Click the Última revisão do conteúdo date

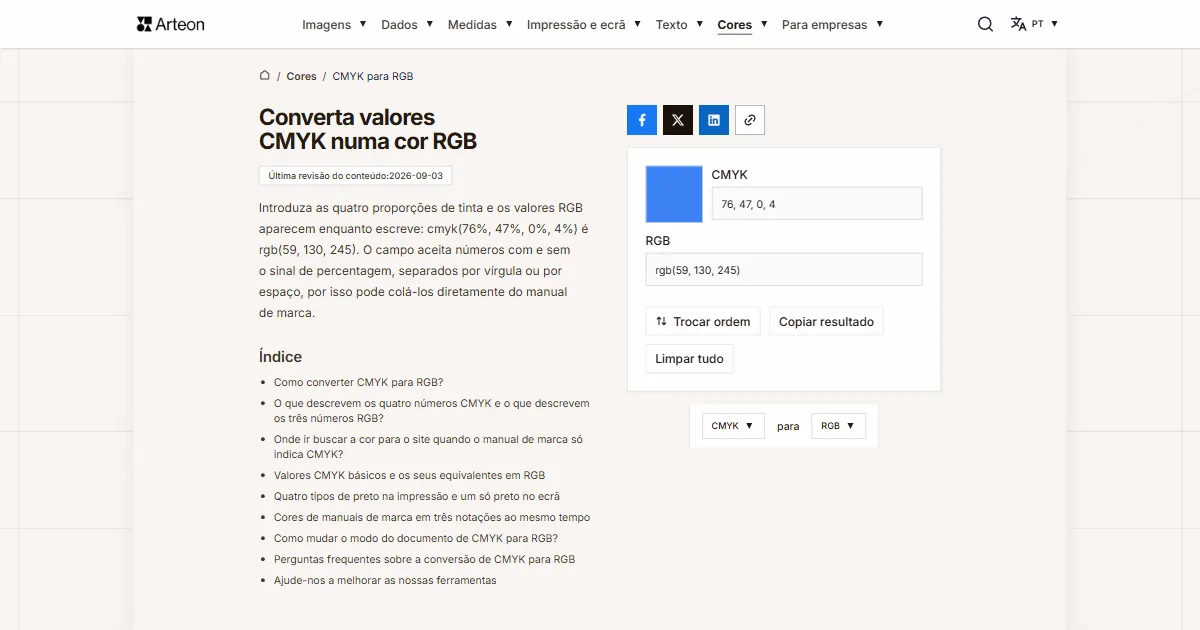coord(356,175)
